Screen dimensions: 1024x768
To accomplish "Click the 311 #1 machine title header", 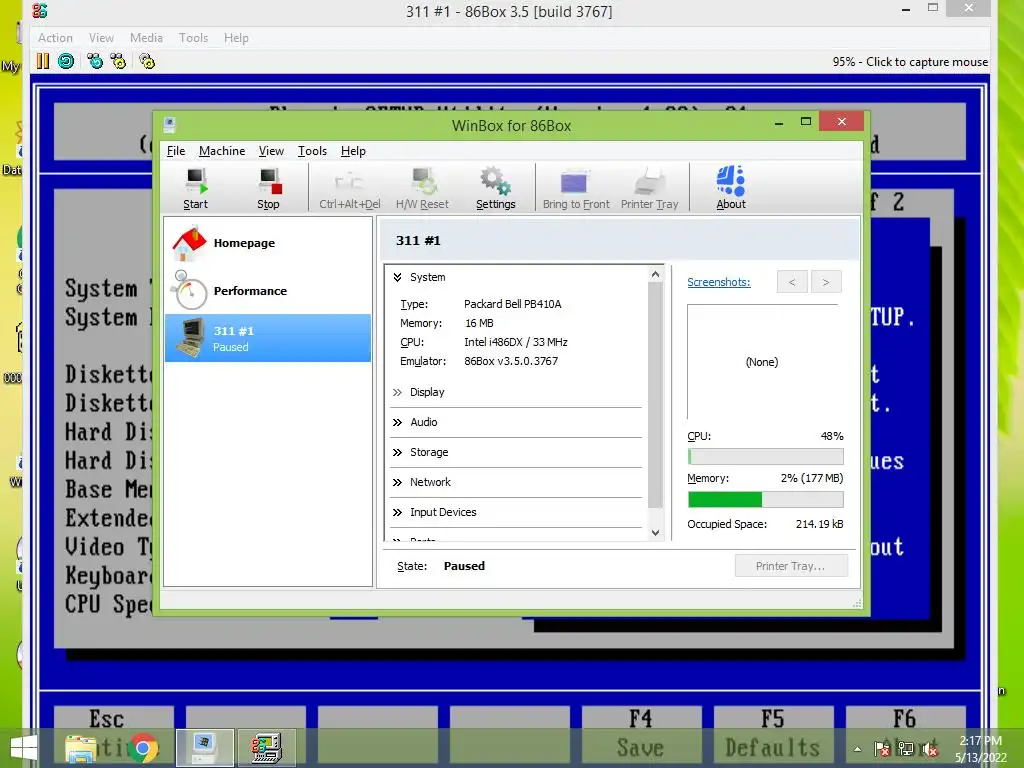I will point(418,241).
